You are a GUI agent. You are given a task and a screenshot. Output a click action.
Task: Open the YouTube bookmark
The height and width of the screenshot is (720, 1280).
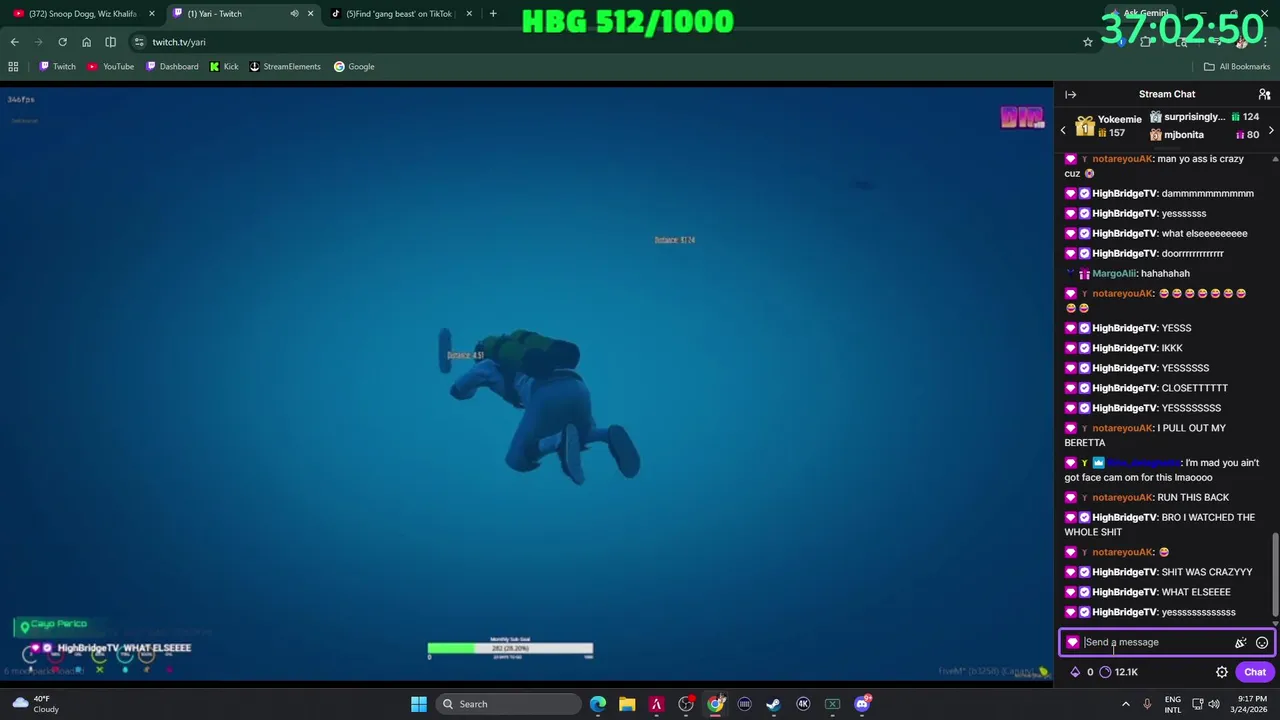click(111, 66)
